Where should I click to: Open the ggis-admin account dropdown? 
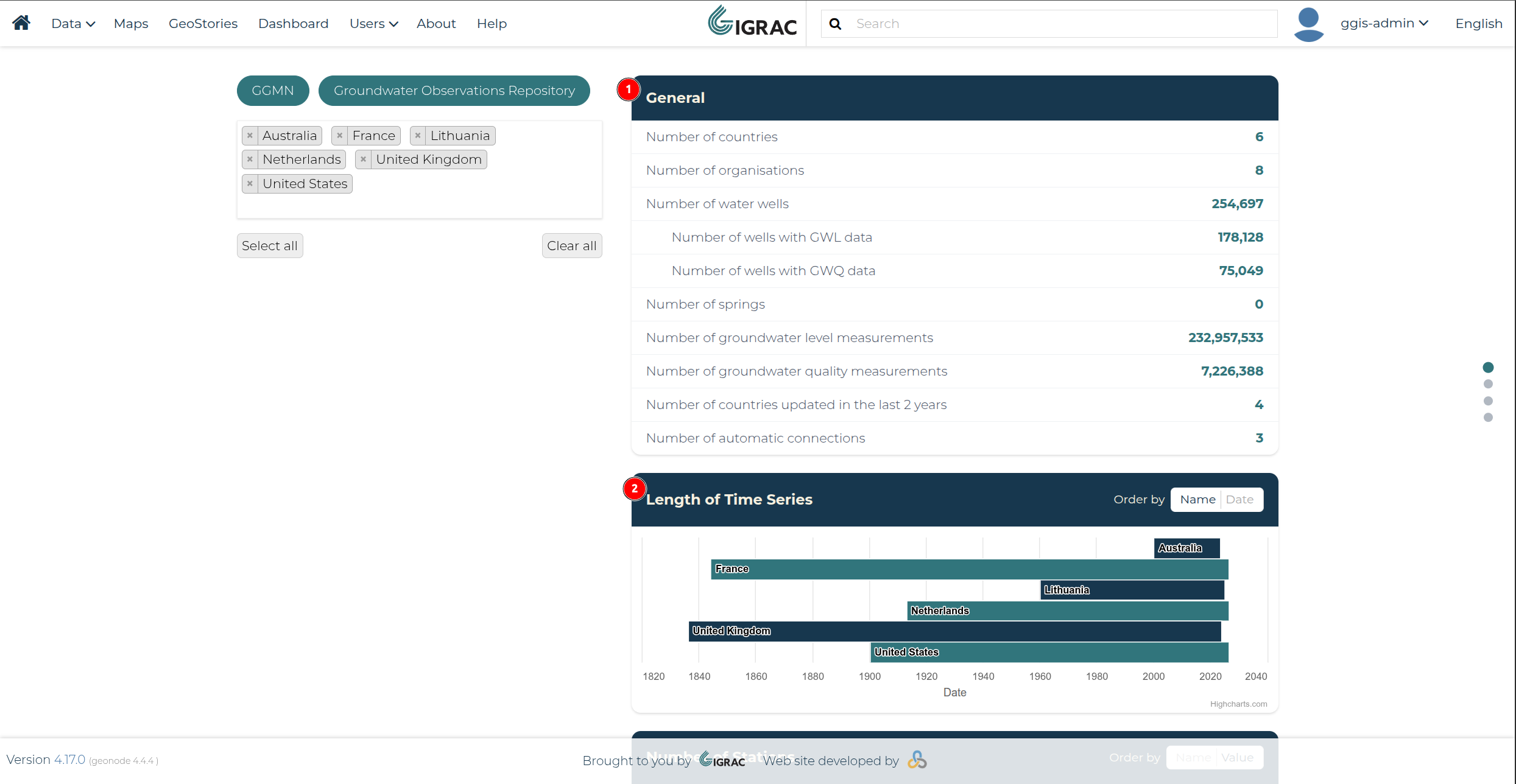(1384, 23)
